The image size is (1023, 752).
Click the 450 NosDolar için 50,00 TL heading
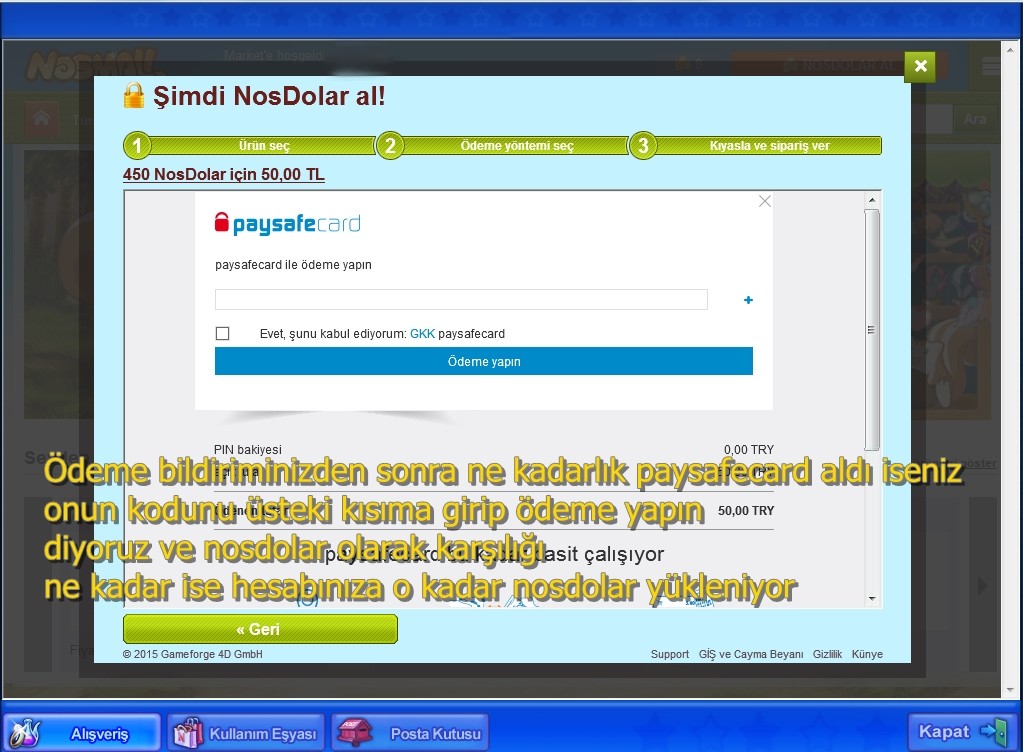coord(224,174)
